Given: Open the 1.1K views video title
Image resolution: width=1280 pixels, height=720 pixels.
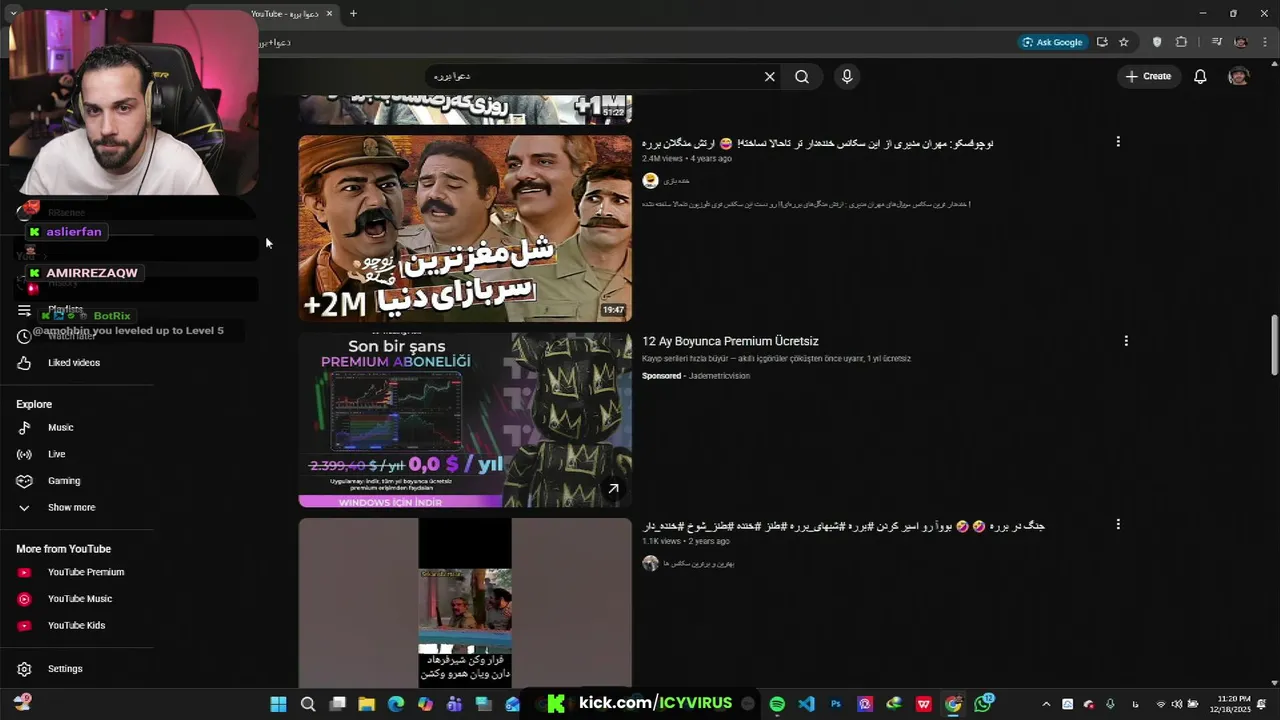Looking at the screenshot, I should [x=844, y=526].
